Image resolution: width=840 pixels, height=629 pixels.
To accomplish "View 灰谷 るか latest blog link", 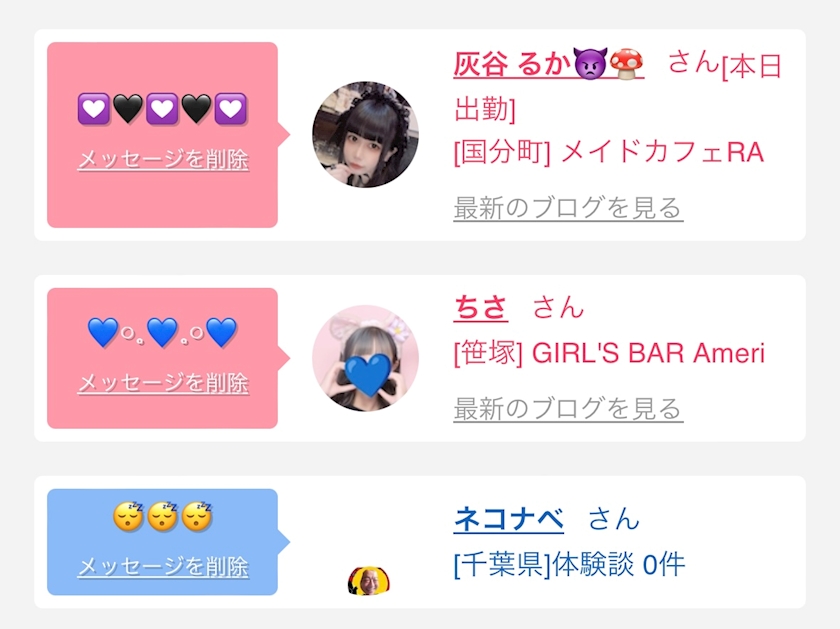I will tap(568, 208).
